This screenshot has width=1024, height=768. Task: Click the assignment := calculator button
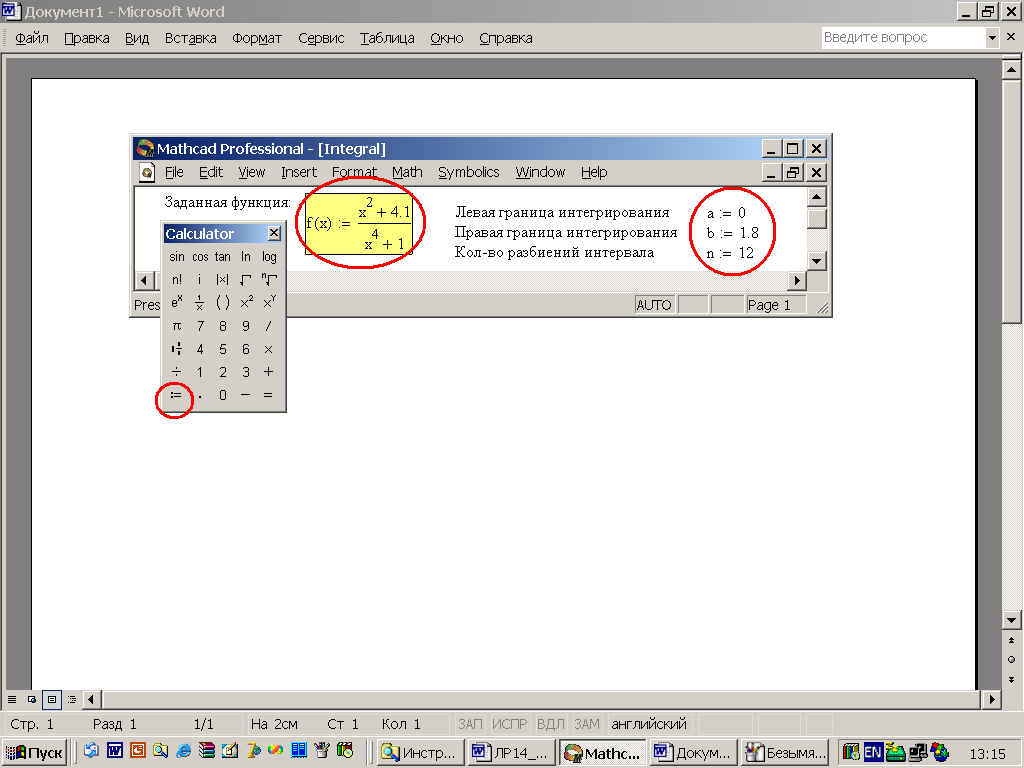176,395
